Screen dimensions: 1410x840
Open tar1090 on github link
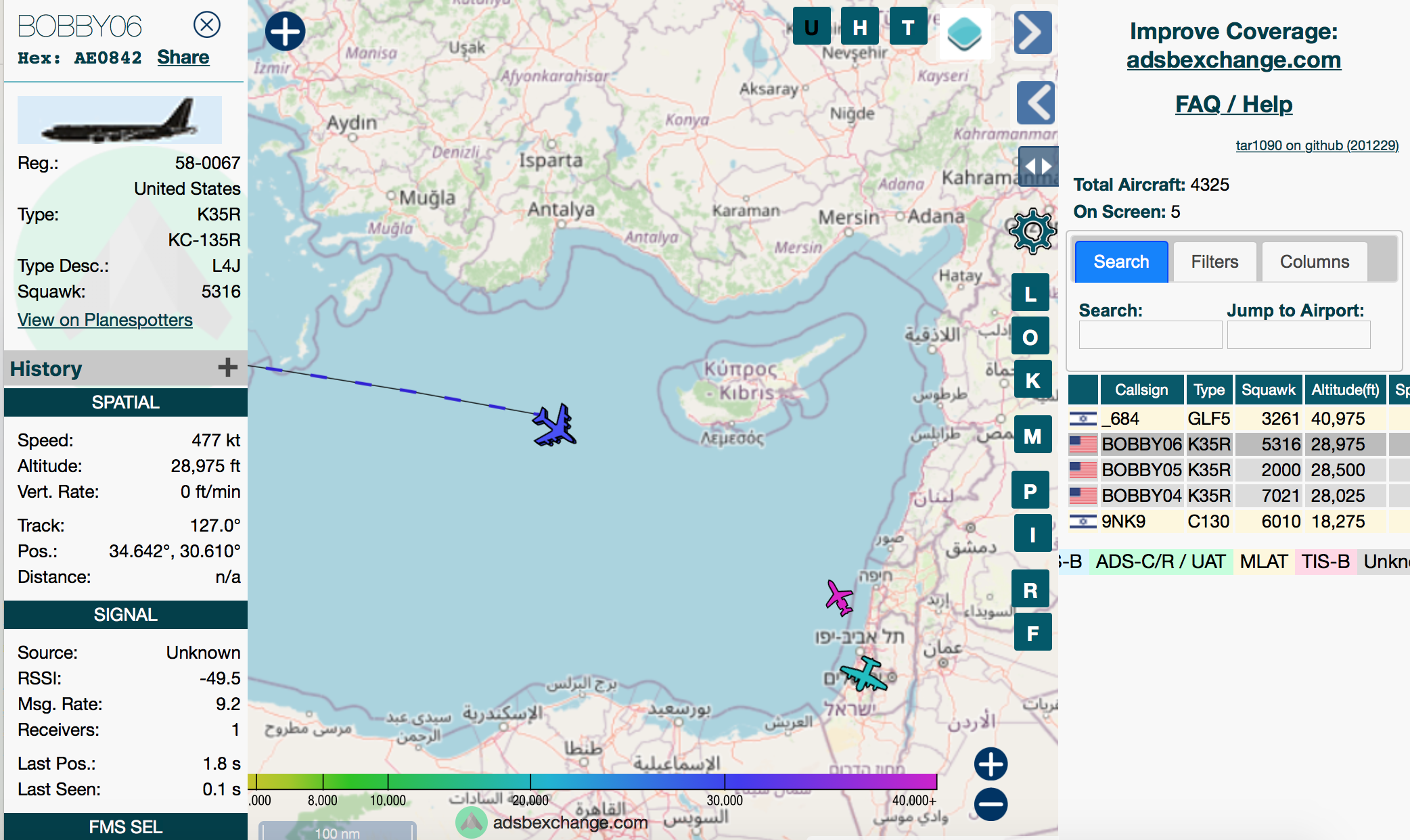click(x=1317, y=145)
